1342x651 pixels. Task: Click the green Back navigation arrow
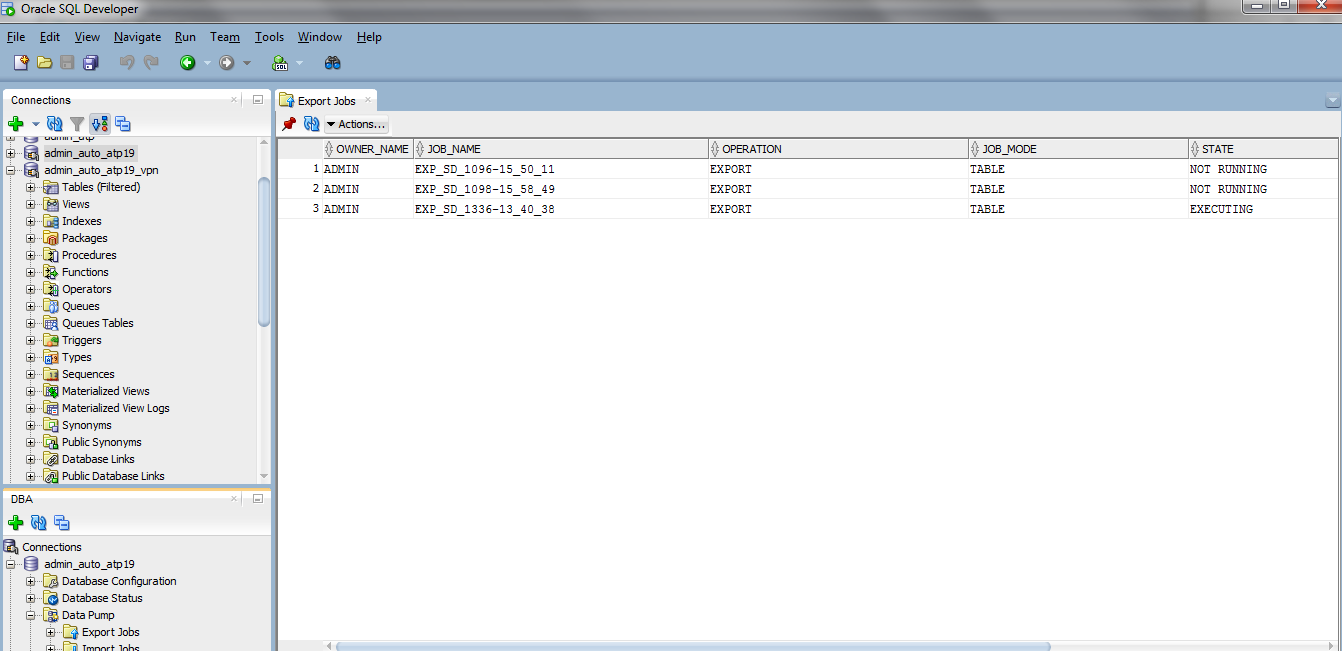click(187, 63)
